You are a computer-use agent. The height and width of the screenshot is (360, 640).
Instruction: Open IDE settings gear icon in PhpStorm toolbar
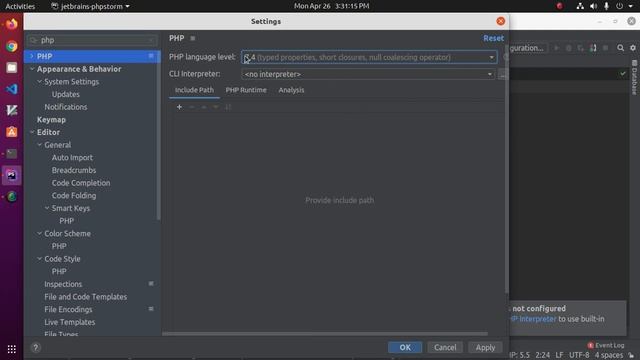[633, 48]
